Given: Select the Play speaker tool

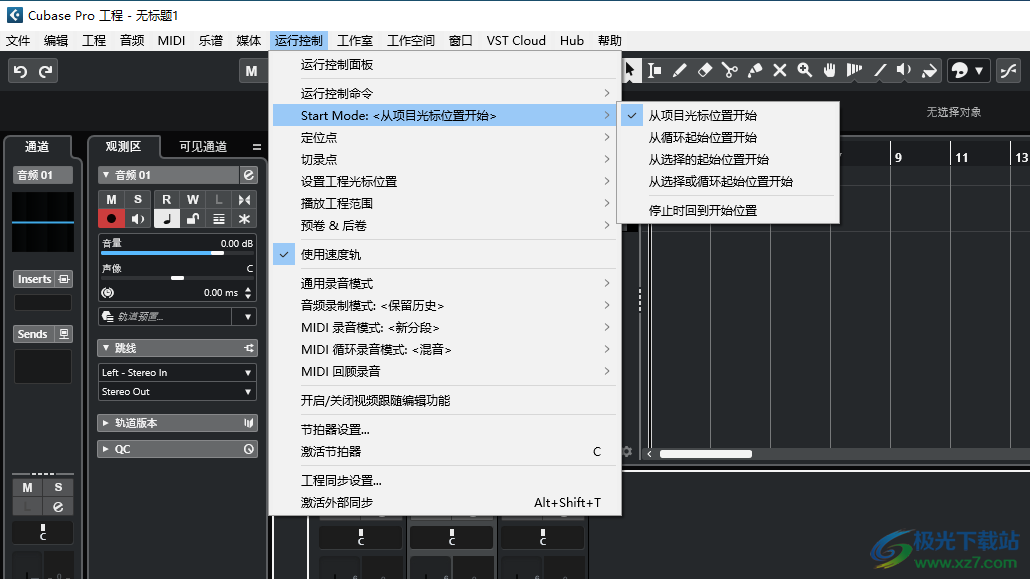Looking at the screenshot, I should pos(903,70).
